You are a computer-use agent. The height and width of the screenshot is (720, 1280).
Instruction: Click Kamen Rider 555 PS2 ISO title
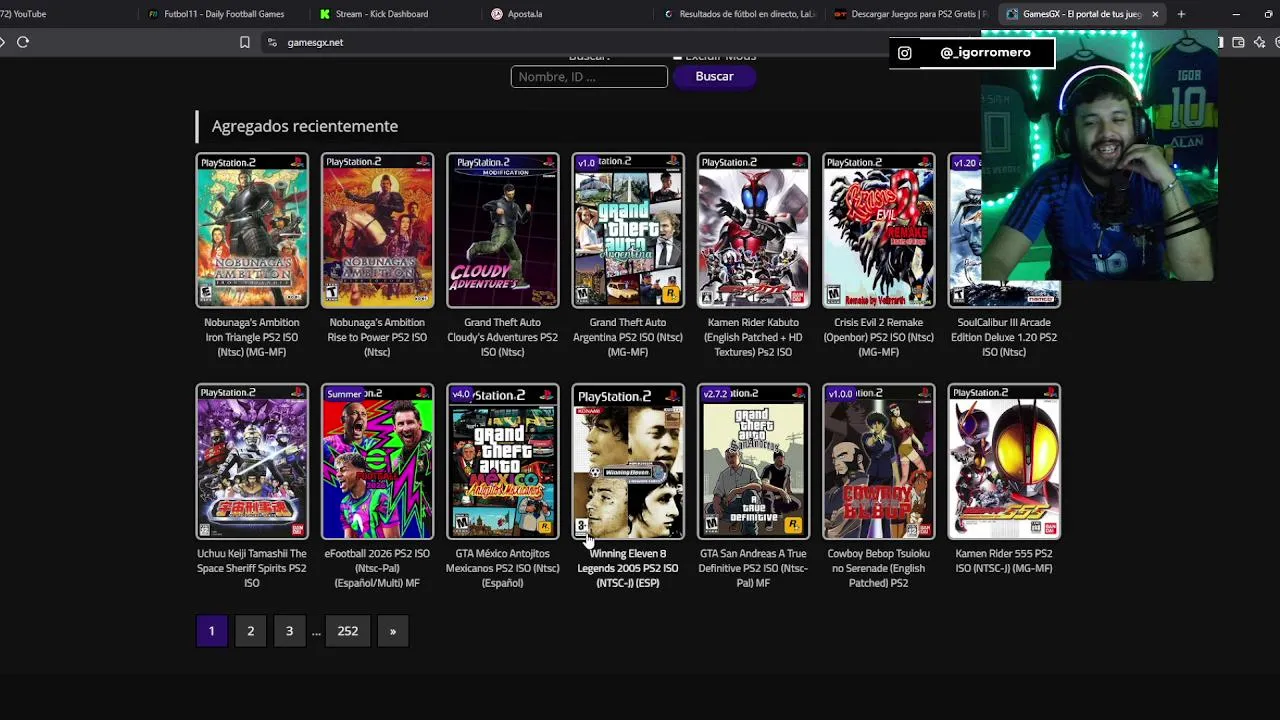click(x=1004, y=561)
